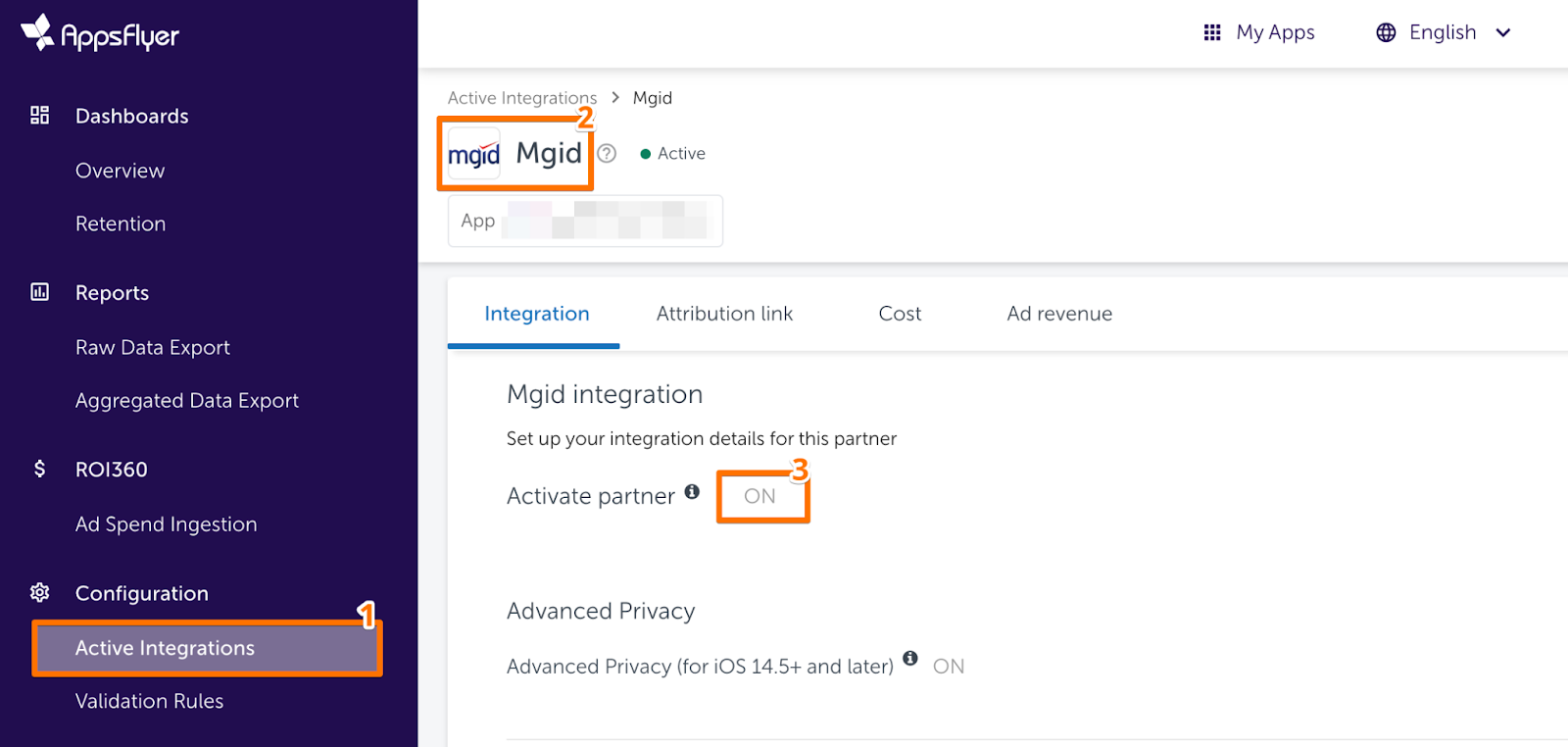
Task: Open the App selector field
Action: click(x=585, y=221)
